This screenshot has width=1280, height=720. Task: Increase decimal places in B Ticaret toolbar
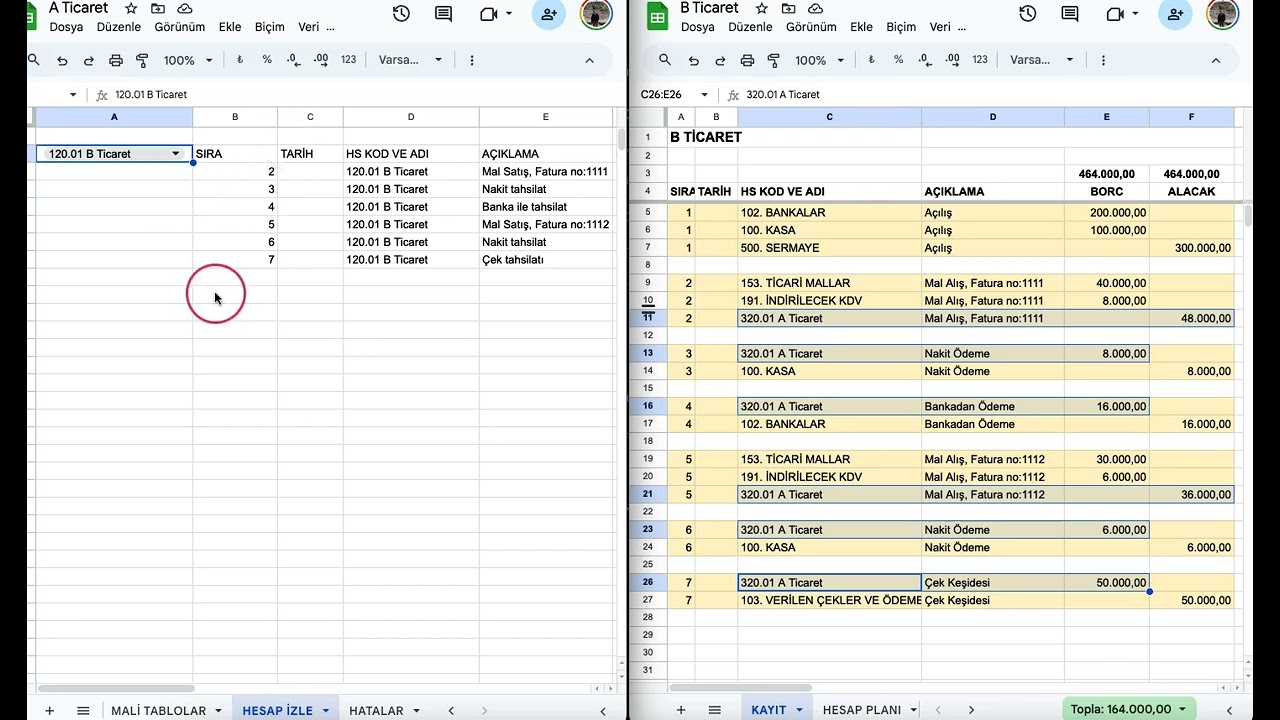952,60
